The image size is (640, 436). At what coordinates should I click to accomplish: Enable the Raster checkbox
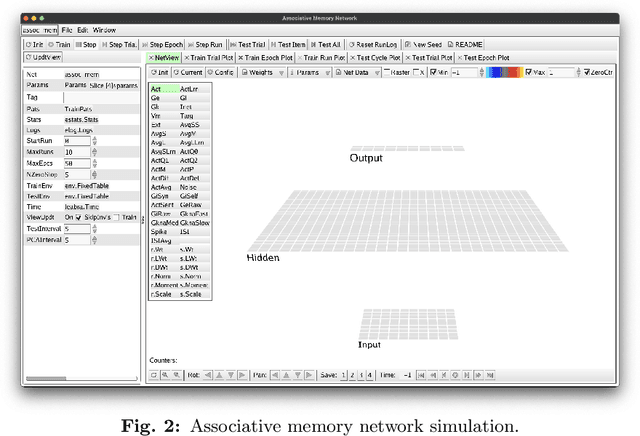click(x=387, y=72)
